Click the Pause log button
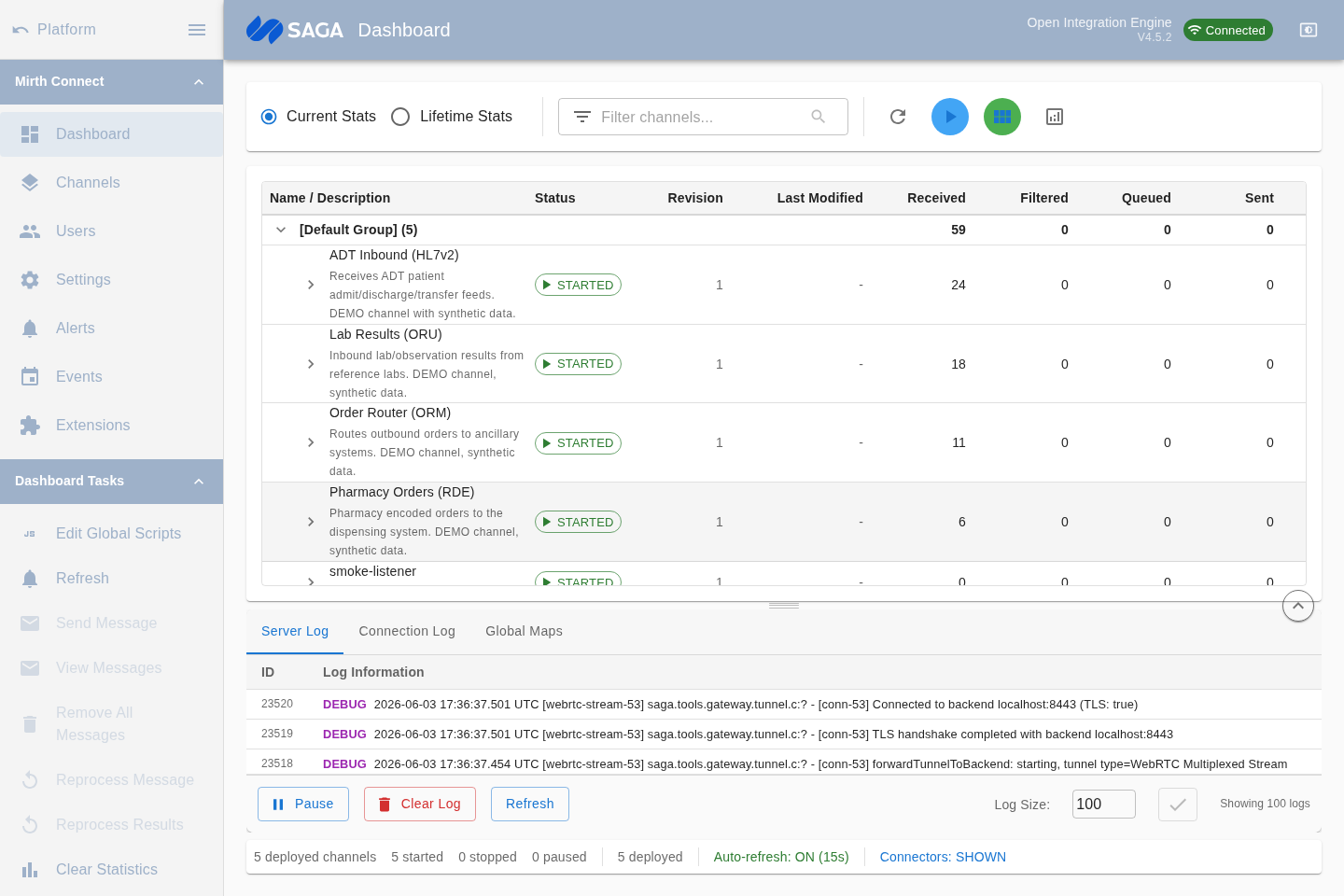 [303, 804]
